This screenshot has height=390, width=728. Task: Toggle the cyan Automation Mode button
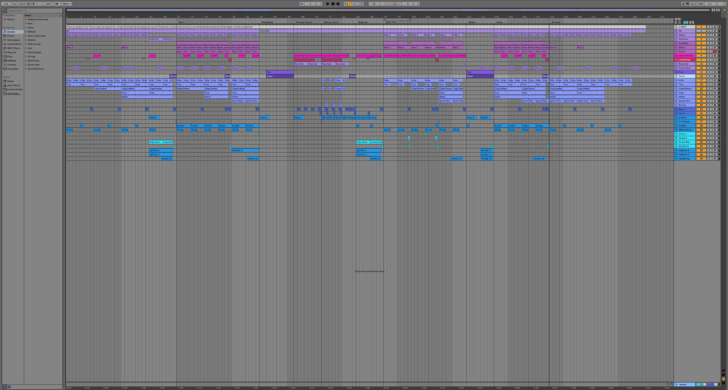tap(685, 22)
